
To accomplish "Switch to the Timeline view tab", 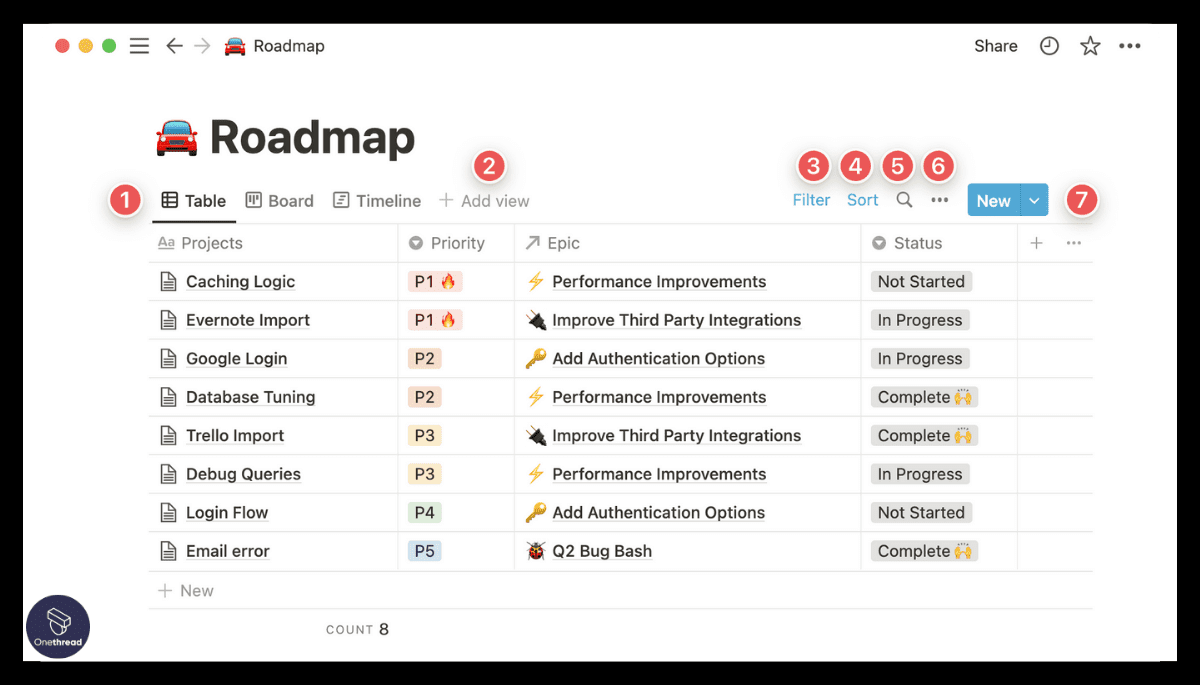I will pos(377,200).
